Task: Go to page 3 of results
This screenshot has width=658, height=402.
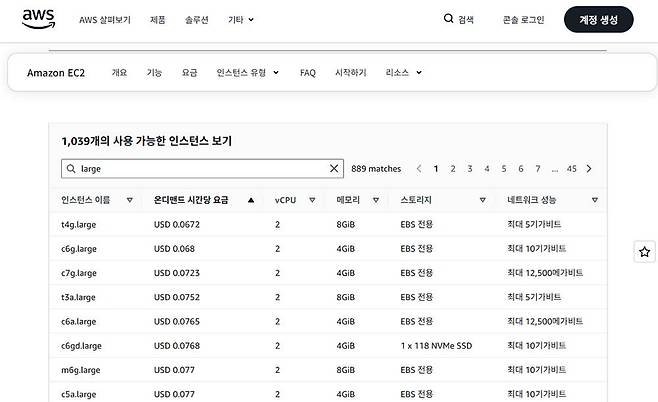Action: tap(470, 169)
